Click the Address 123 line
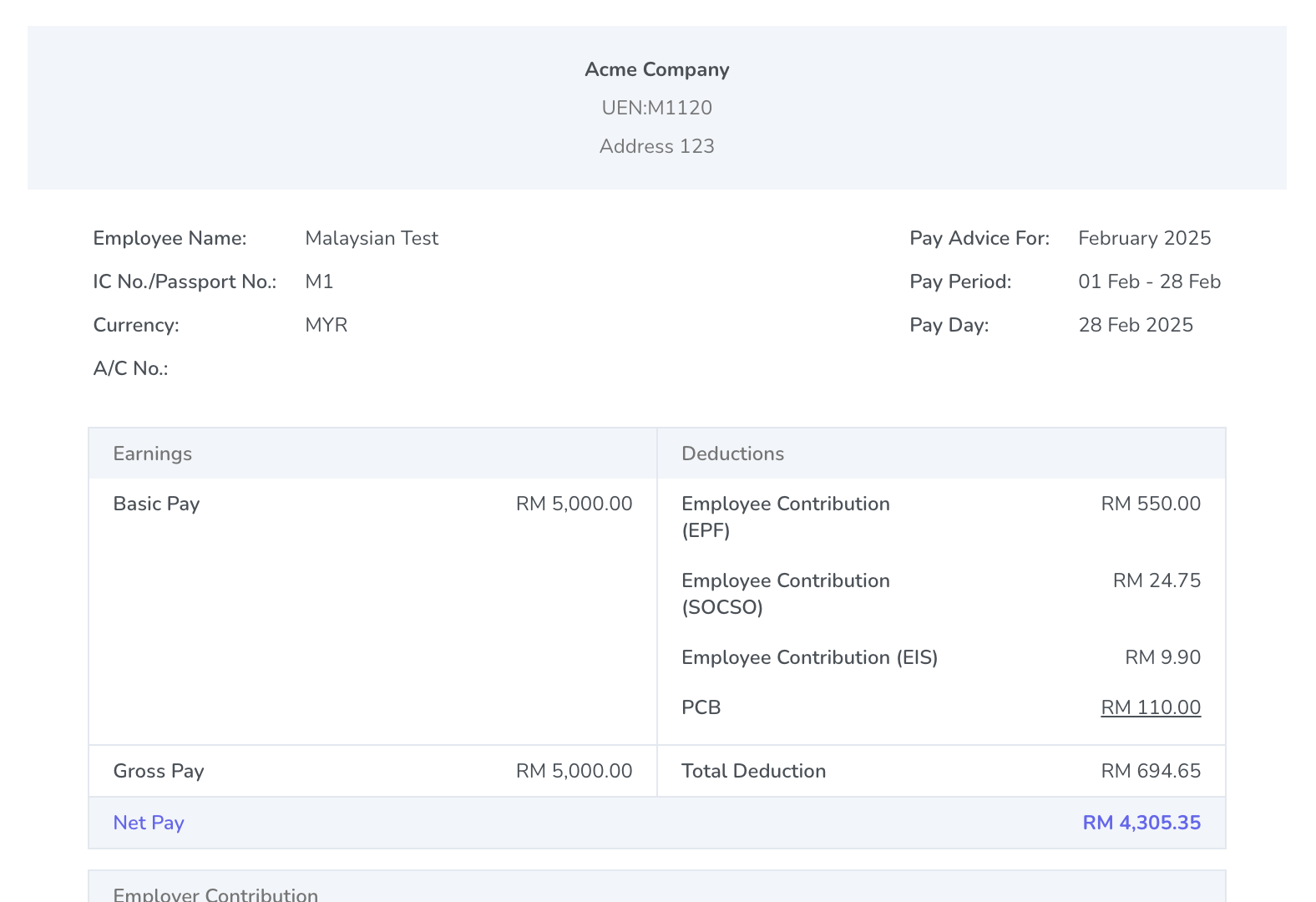The image size is (1316, 902). pyautogui.click(x=657, y=146)
